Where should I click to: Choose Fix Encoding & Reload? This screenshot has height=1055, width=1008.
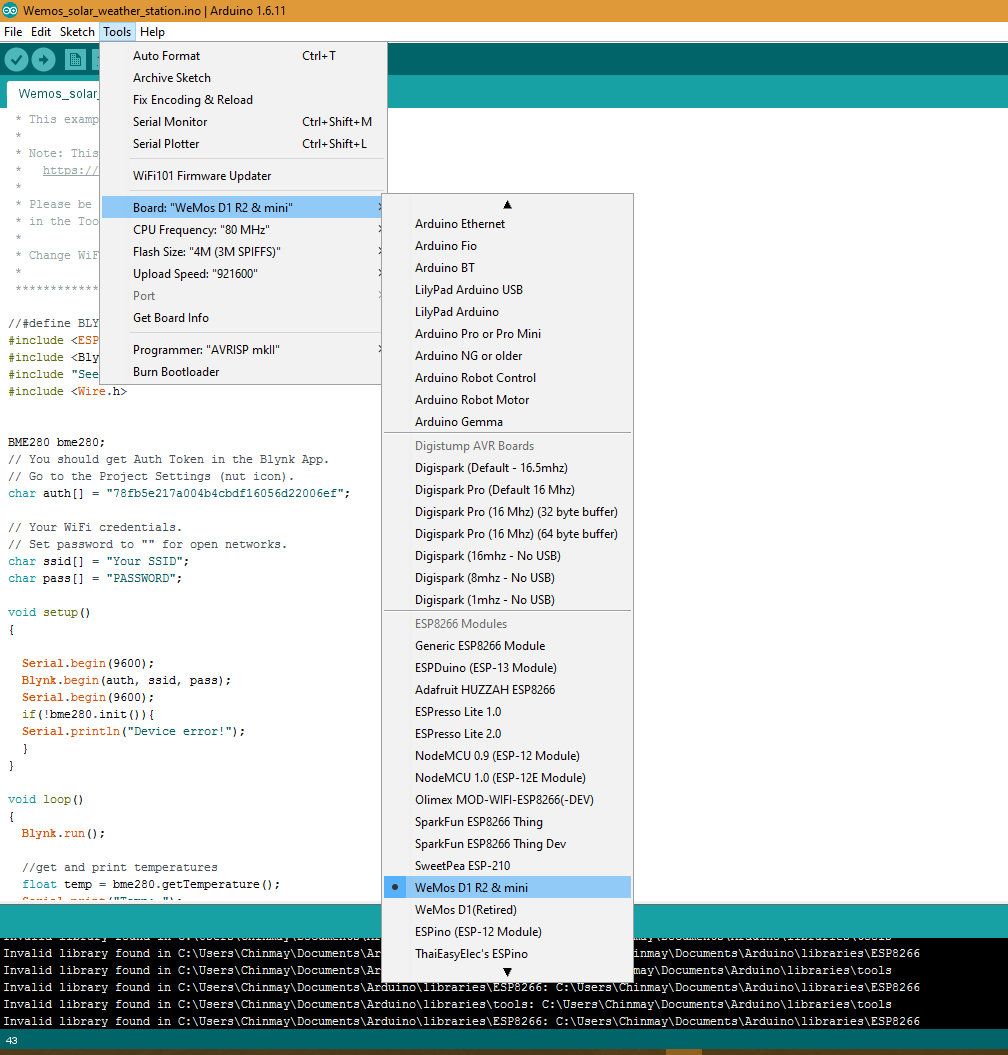click(x=243, y=100)
